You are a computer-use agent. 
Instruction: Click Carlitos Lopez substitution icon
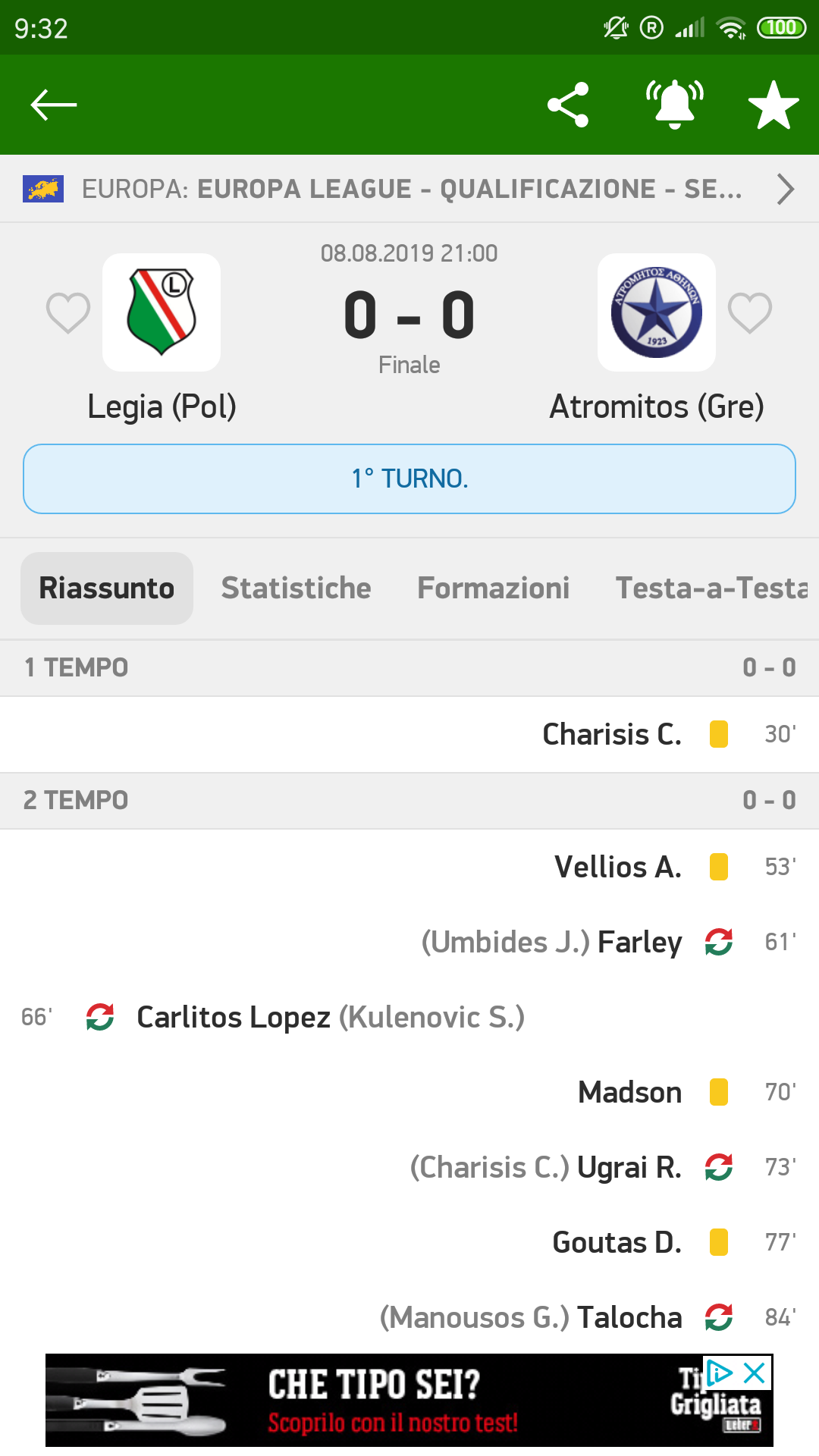pos(100,1017)
